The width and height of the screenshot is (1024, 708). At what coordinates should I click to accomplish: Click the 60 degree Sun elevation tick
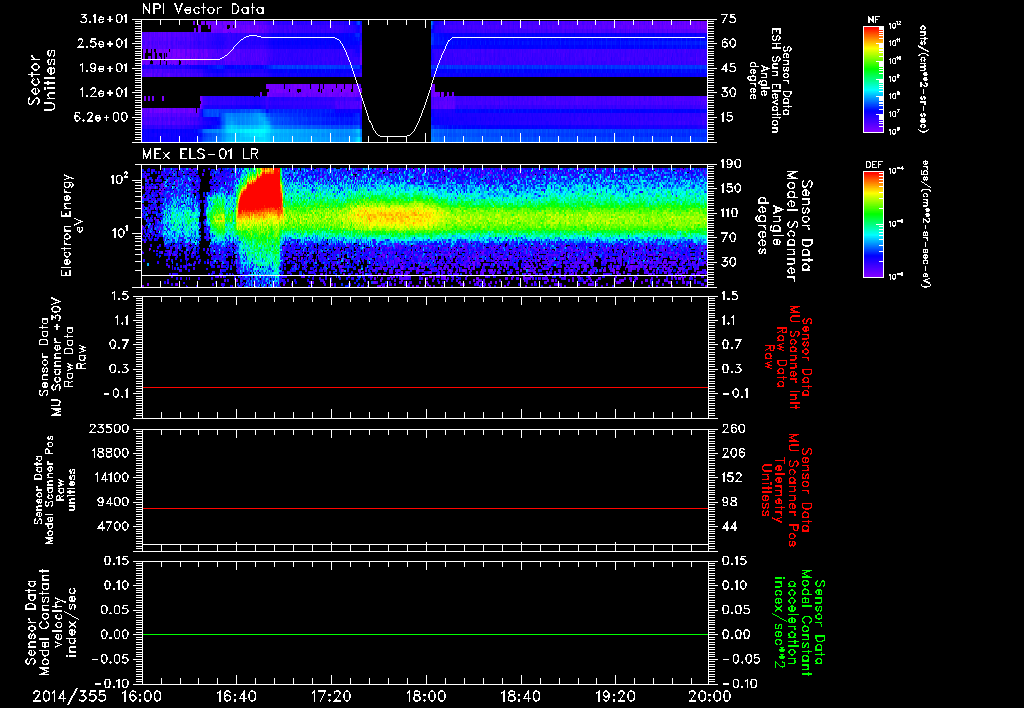pyautogui.click(x=729, y=43)
